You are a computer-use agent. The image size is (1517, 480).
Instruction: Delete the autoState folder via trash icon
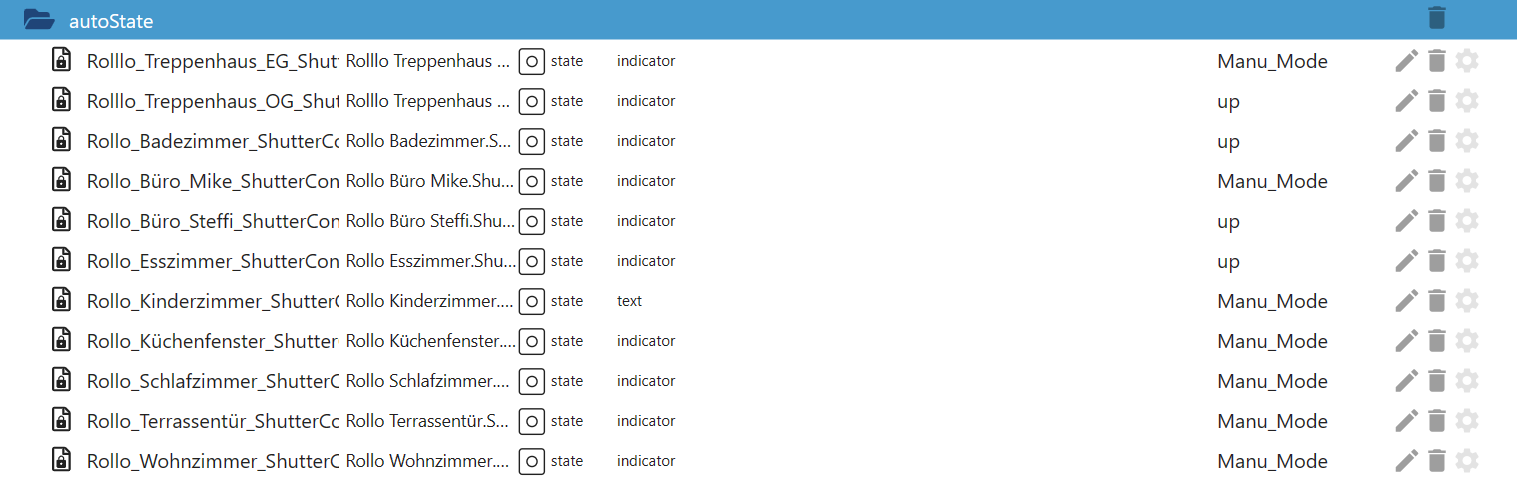click(x=1436, y=18)
